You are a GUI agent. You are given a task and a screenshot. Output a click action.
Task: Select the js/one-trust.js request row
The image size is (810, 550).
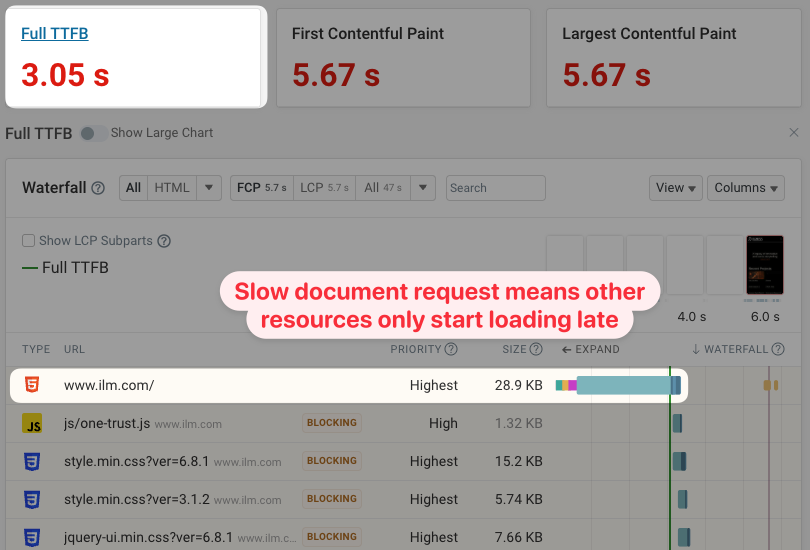[x=403, y=423]
